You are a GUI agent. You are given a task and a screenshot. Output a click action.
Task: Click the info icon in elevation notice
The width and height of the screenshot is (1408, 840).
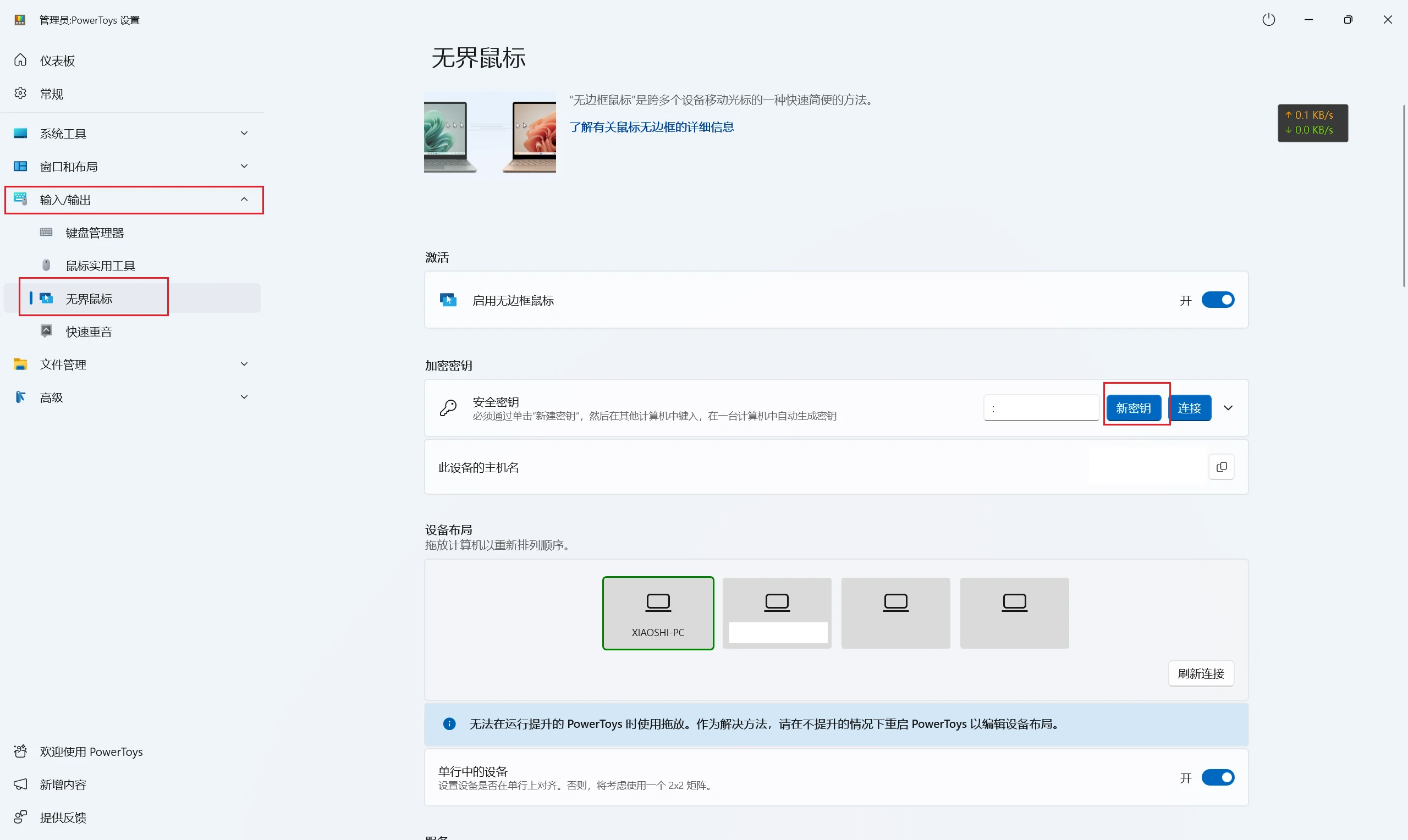(x=449, y=723)
